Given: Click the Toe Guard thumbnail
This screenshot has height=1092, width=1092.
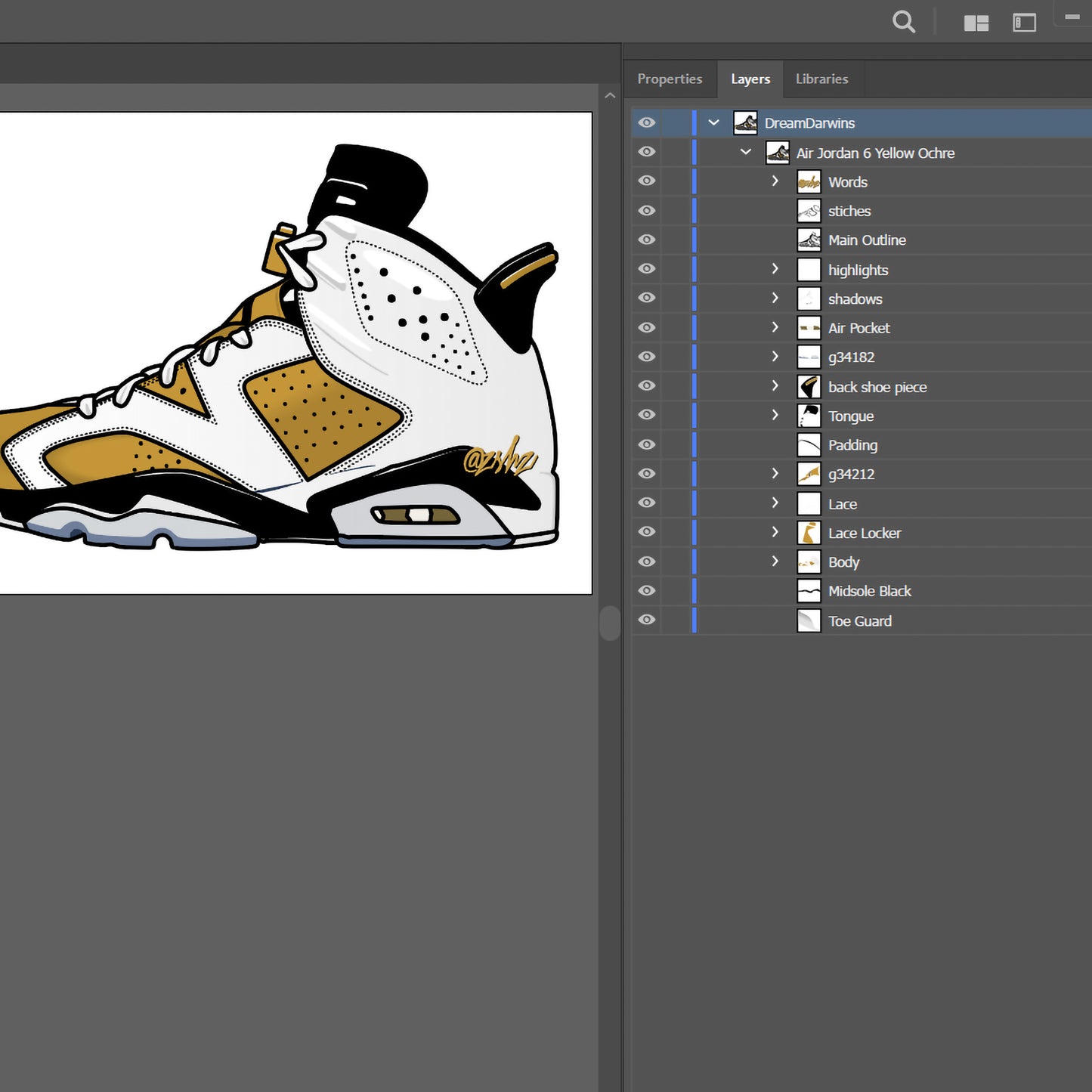Looking at the screenshot, I should click(809, 620).
